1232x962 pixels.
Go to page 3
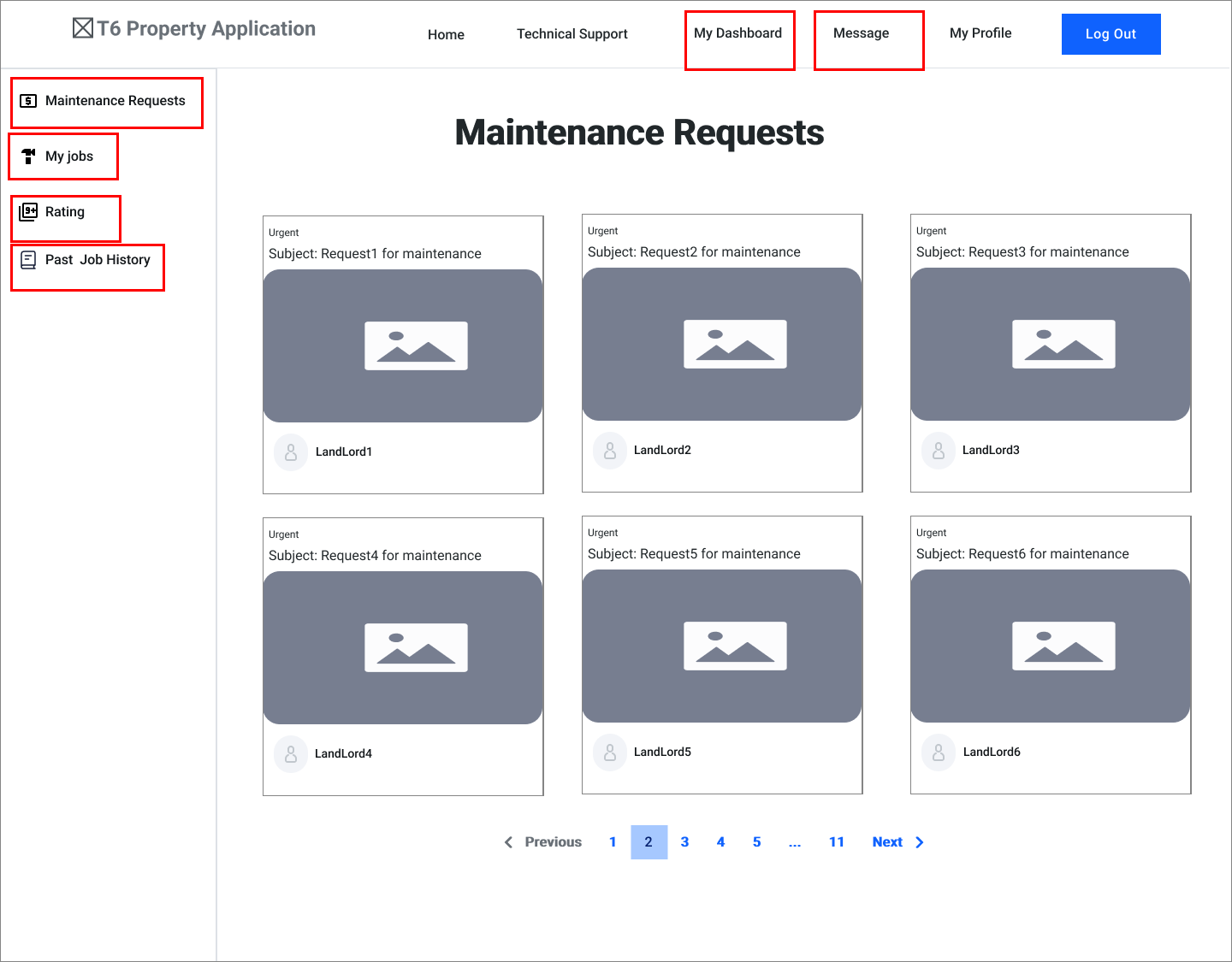[x=684, y=842]
